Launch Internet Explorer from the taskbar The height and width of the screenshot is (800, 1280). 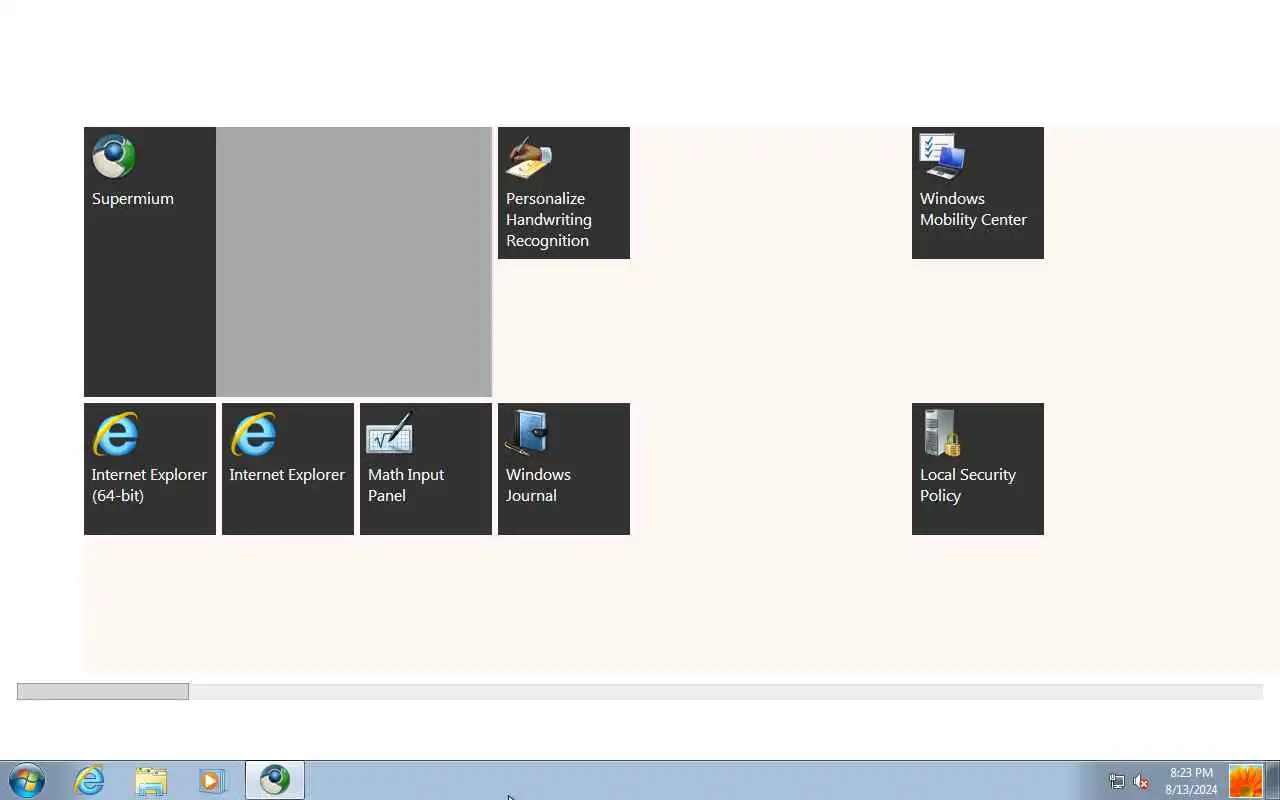[x=90, y=780]
